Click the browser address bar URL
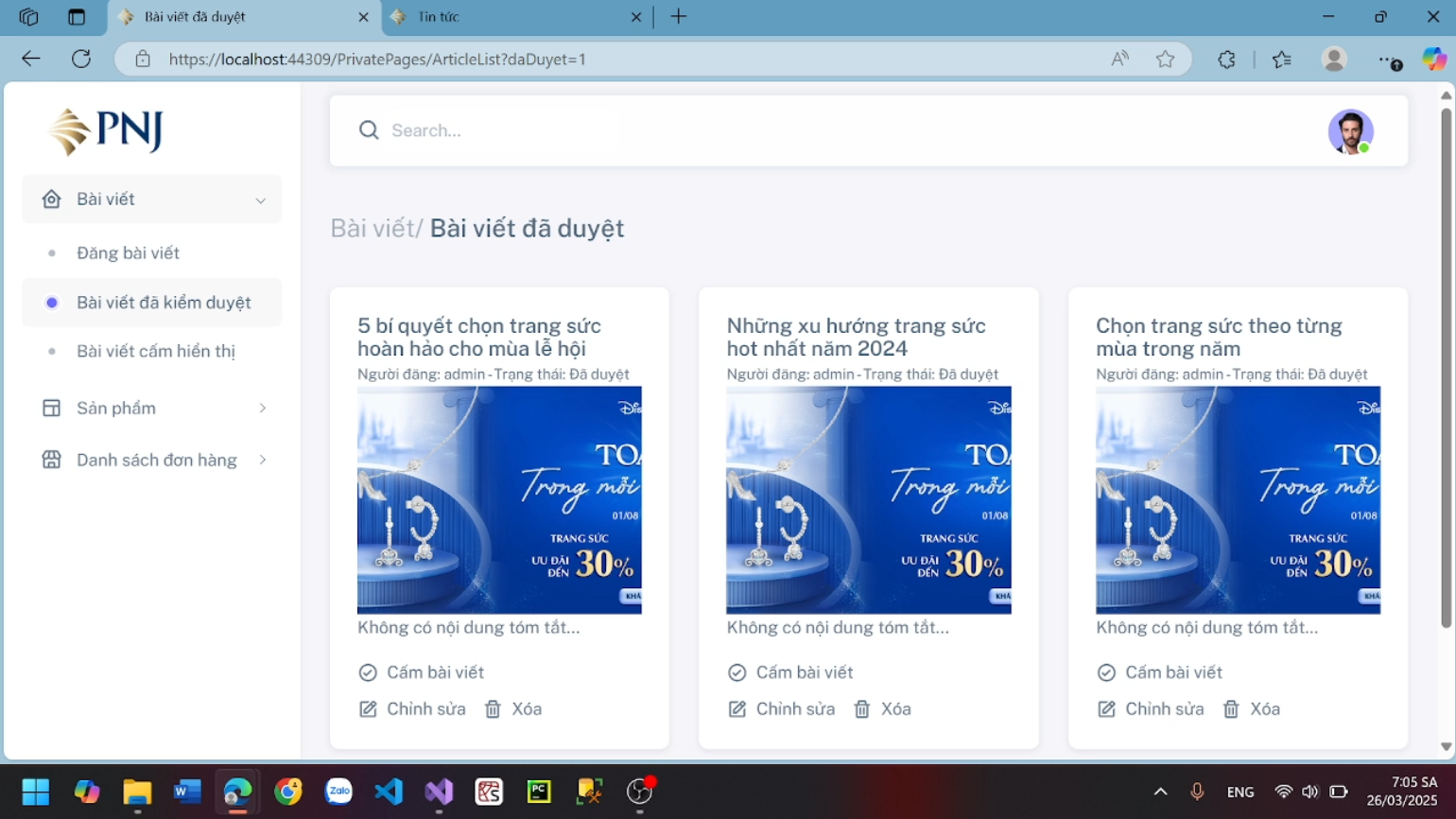The image size is (1456, 819). (x=377, y=60)
